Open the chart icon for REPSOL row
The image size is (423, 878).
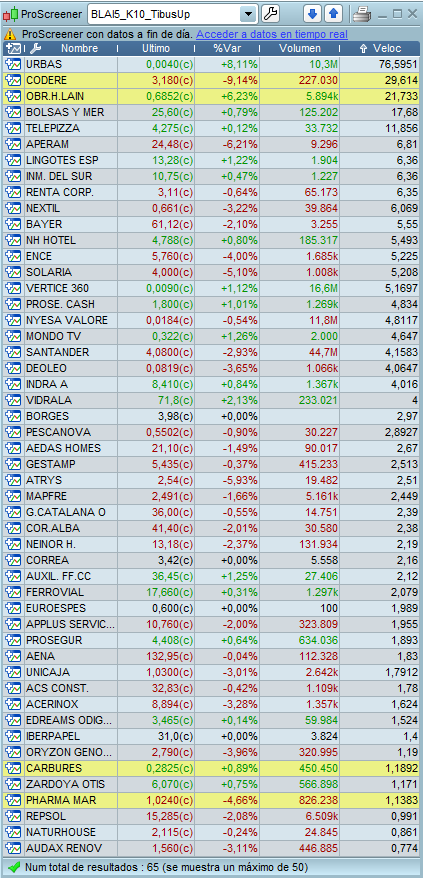pyautogui.click(x=13, y=816)
